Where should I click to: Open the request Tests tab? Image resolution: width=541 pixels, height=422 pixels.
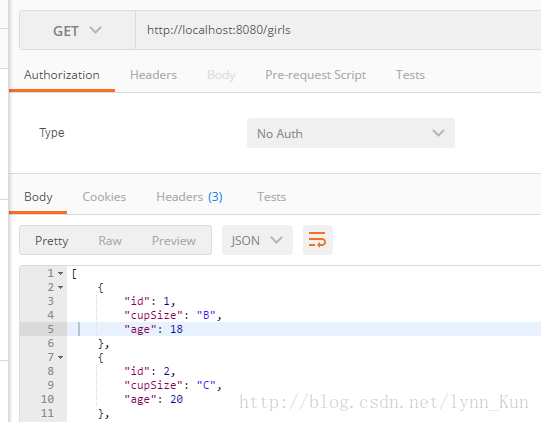(x=410, y=75)
